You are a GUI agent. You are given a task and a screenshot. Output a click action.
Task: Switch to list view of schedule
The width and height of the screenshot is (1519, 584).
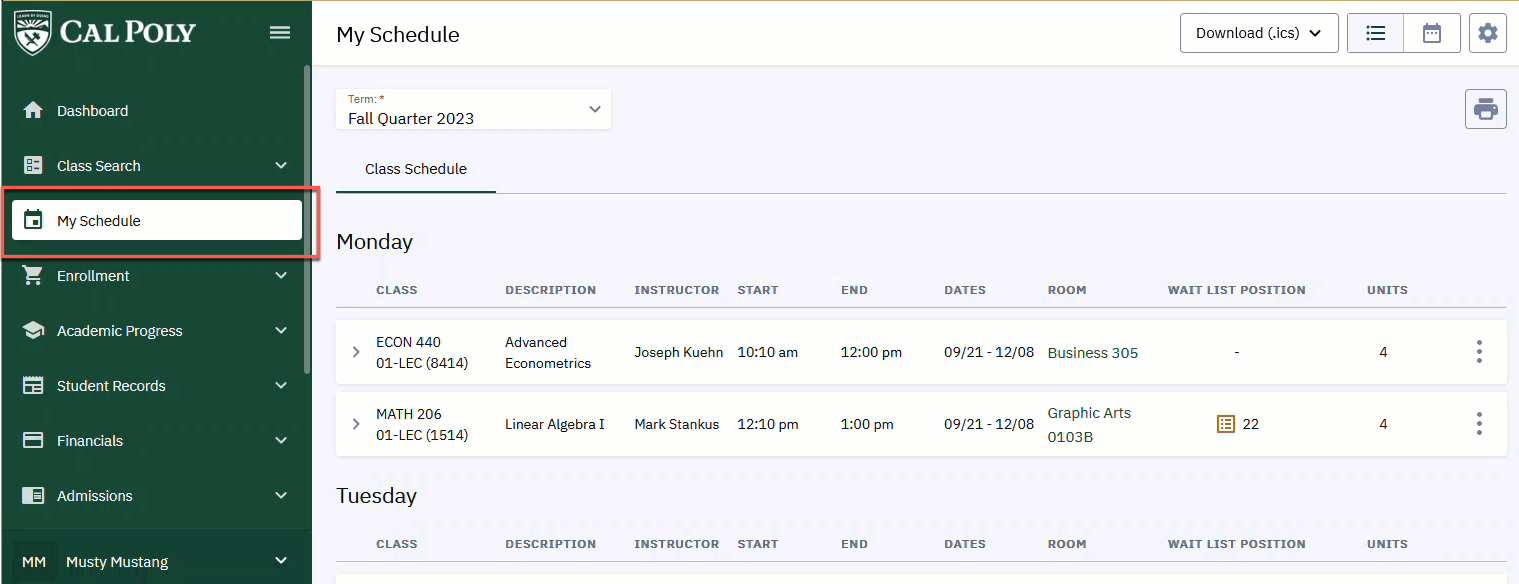coord(1376,33)
